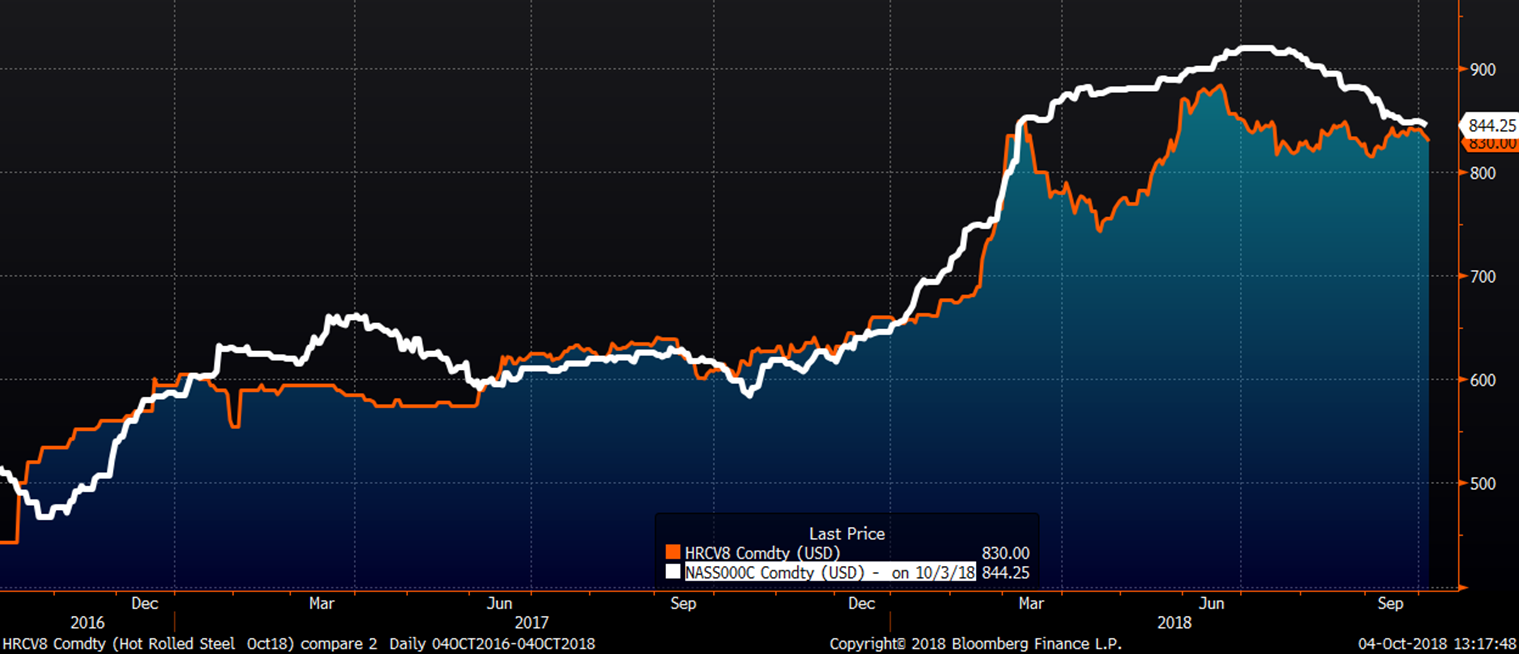Click the 830.00 value in the legend box

coord(1008,553)
